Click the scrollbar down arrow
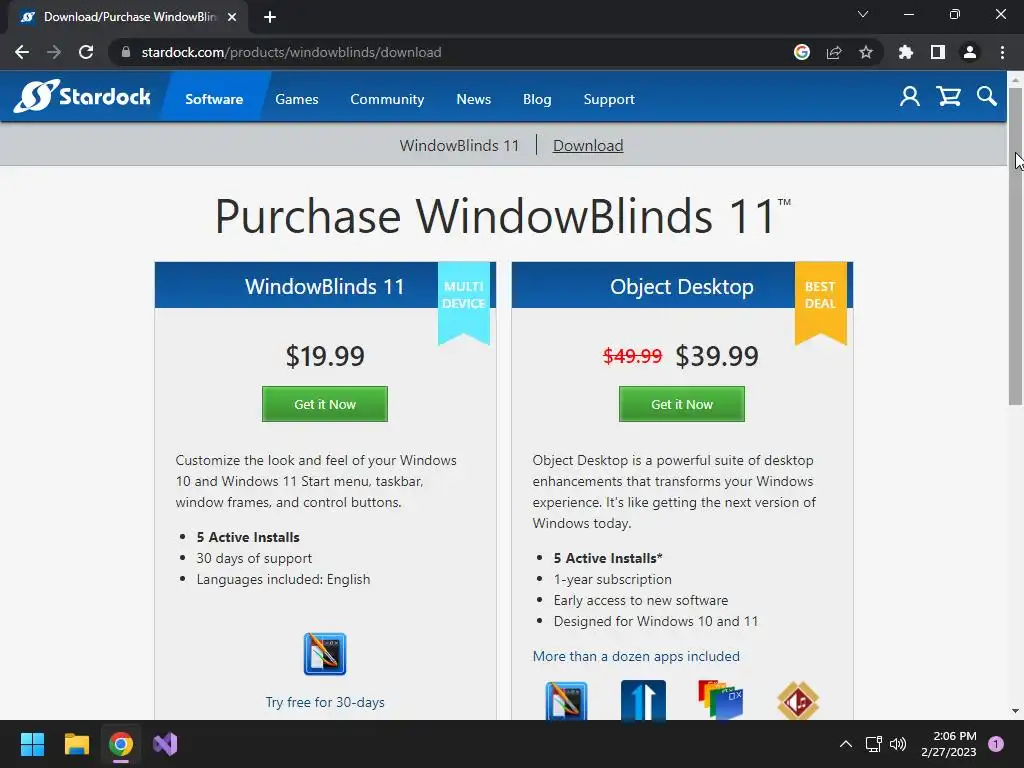1024x768 pixels. click(1015, 711)
